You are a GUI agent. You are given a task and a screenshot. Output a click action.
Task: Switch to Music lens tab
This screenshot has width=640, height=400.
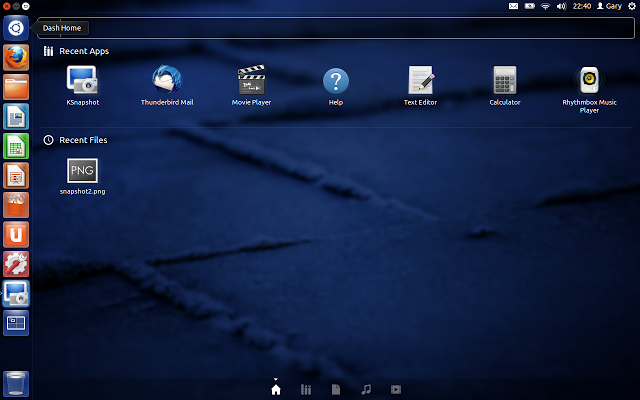point(366,390)
